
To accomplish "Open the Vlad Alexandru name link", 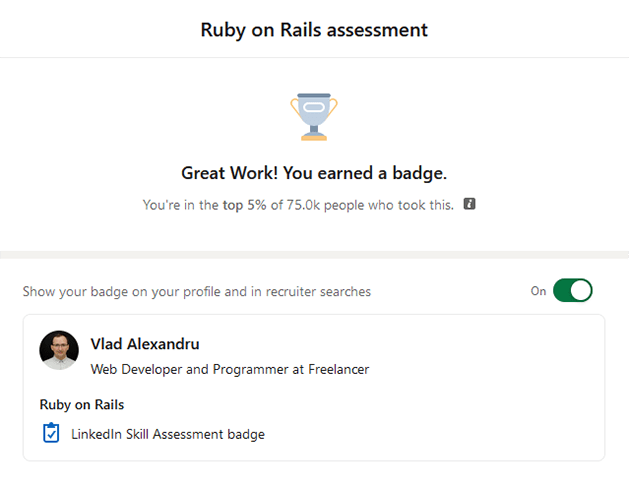I will pos(145,344).
